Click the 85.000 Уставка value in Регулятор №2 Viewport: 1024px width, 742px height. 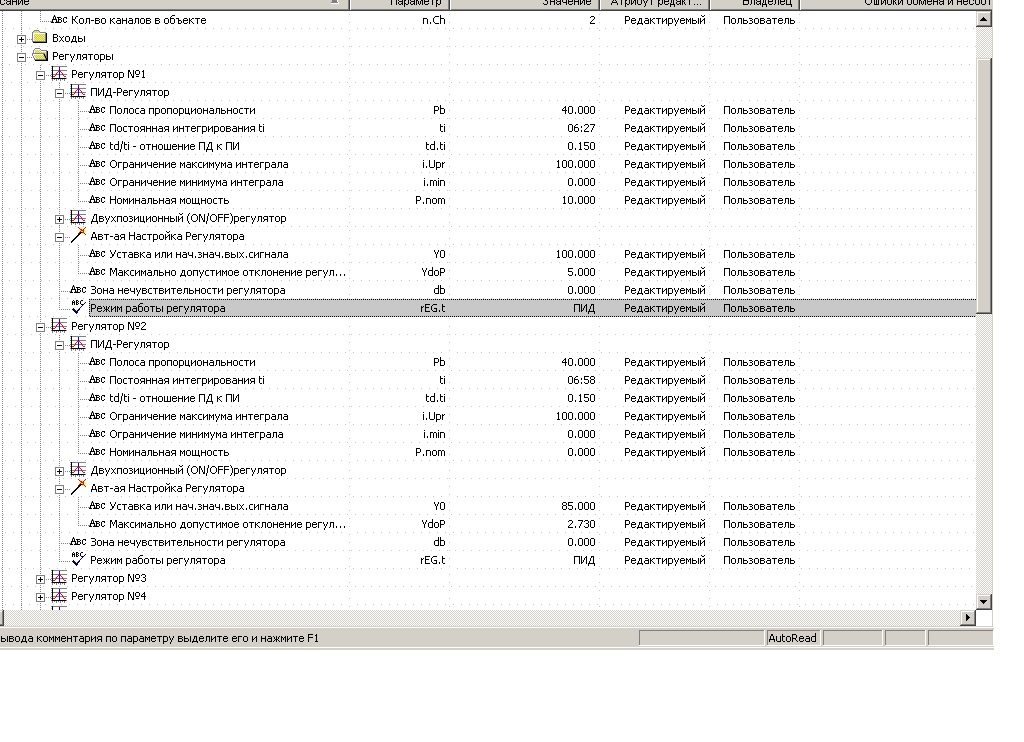575,506
